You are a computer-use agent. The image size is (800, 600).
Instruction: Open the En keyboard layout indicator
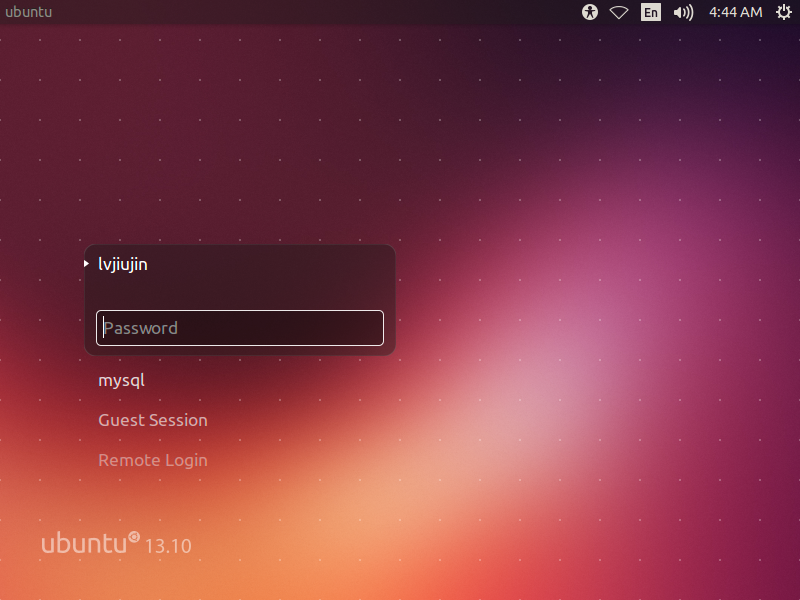click(x=651, y=12)
